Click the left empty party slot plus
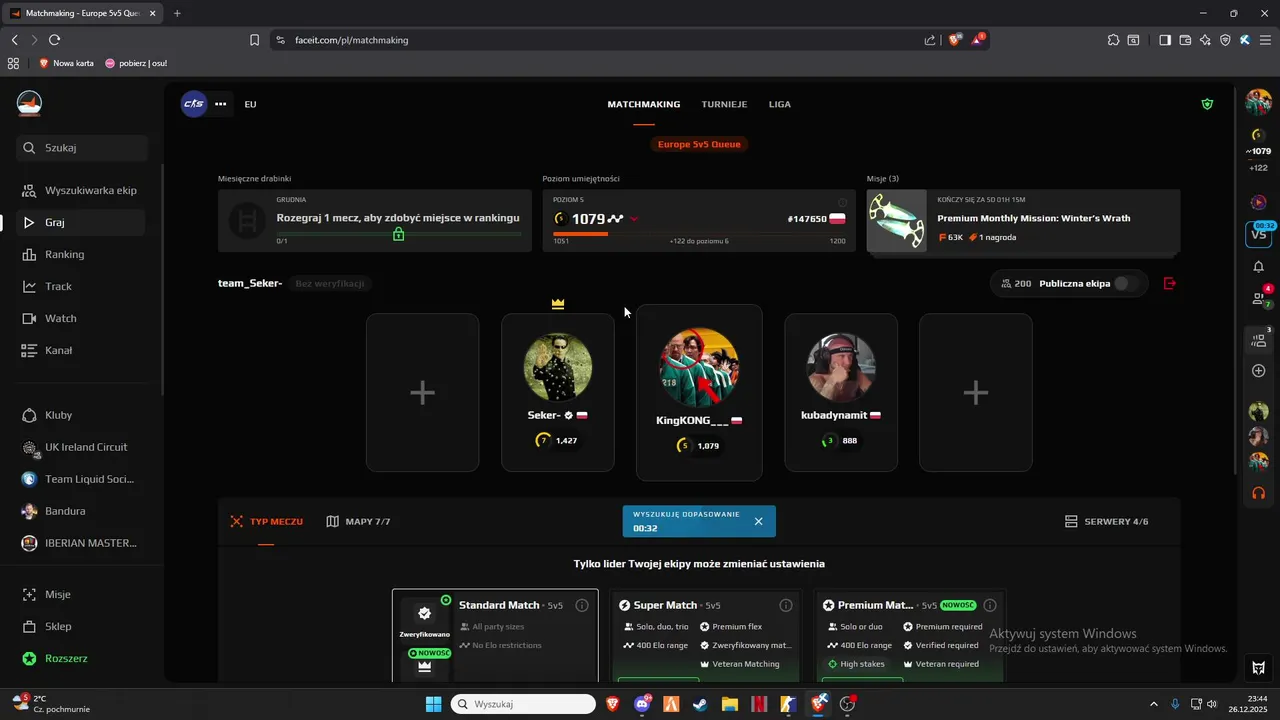The height and width of the screenshot is (720, 1280). [422, 392]
